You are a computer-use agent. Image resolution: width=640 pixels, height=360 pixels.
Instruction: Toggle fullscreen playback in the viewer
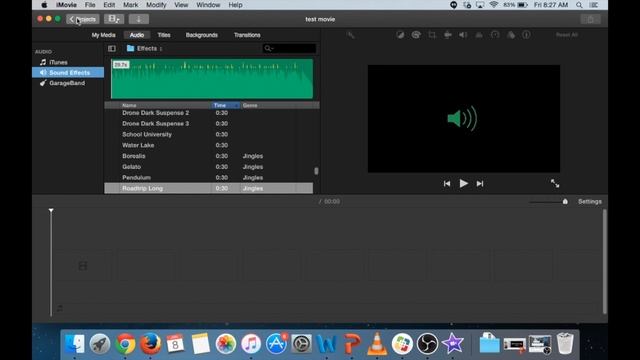pyautogui.click(x=555, y=184)
